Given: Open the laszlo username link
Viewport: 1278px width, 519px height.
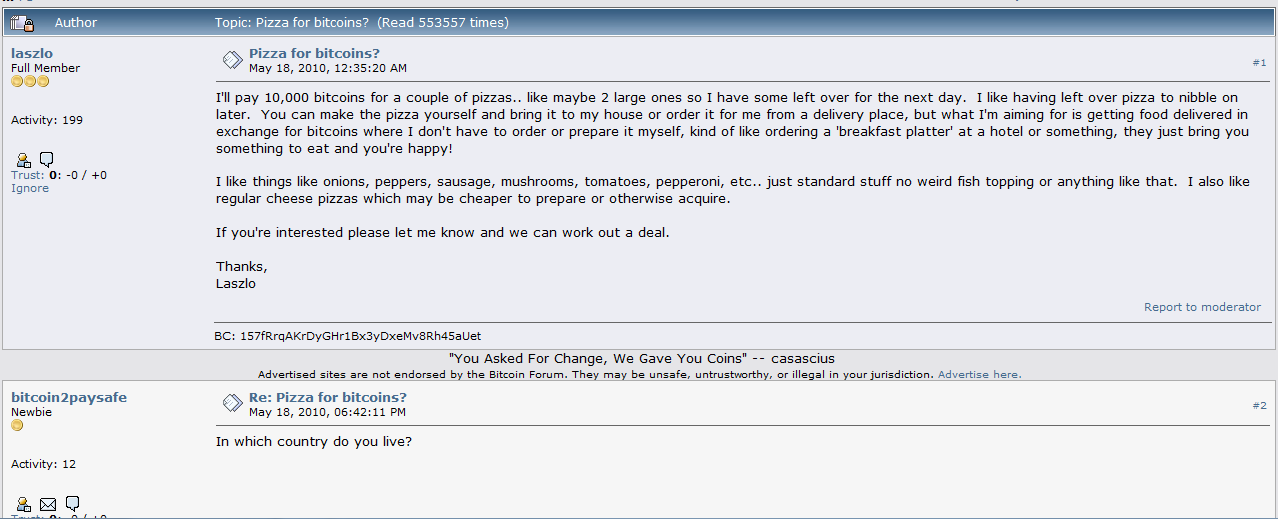Looking at the screenshot, I should coord(30,53).
